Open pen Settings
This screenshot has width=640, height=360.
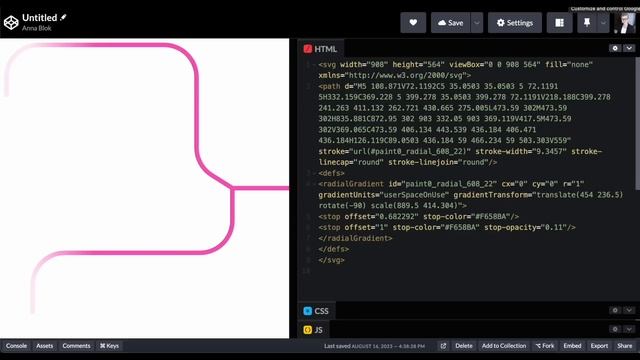515,22
